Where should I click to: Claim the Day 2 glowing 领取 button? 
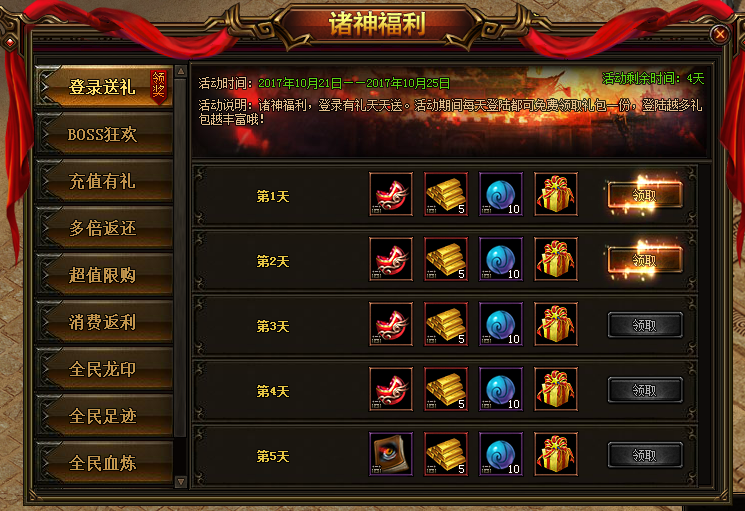point(645,260)
